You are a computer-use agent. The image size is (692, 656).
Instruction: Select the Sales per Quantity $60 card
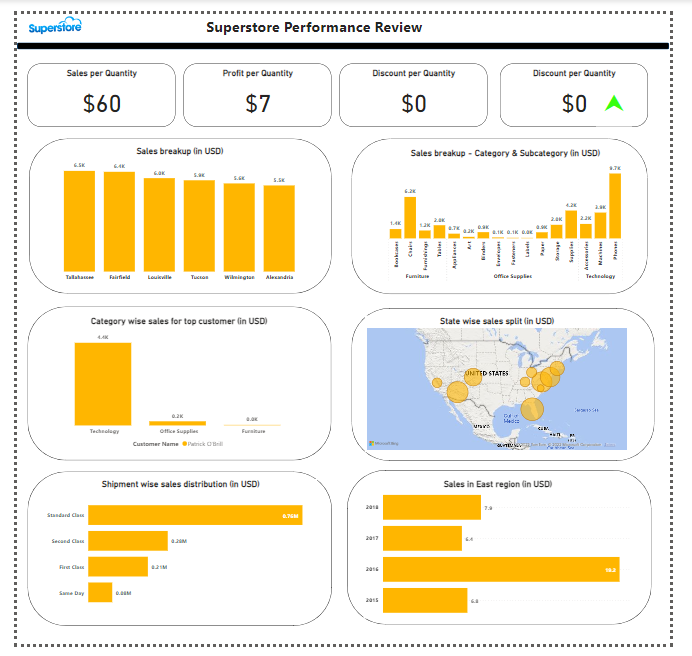[x=102, y=95]
